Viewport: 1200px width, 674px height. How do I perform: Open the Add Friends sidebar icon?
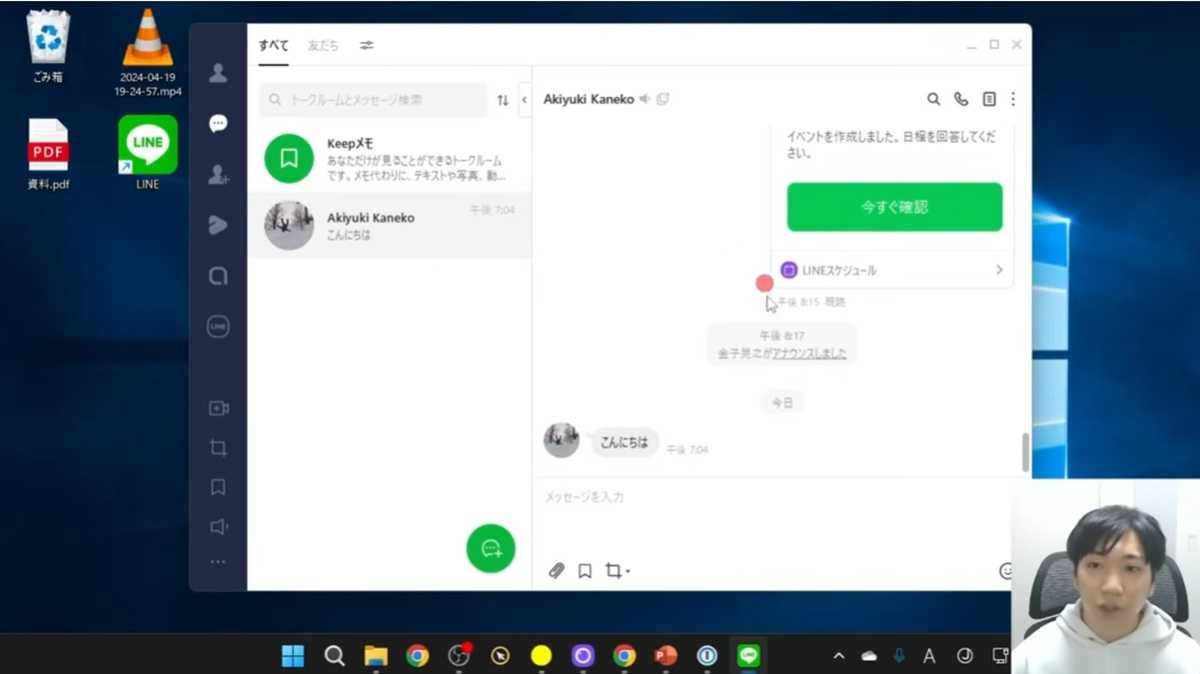point(218,175)
